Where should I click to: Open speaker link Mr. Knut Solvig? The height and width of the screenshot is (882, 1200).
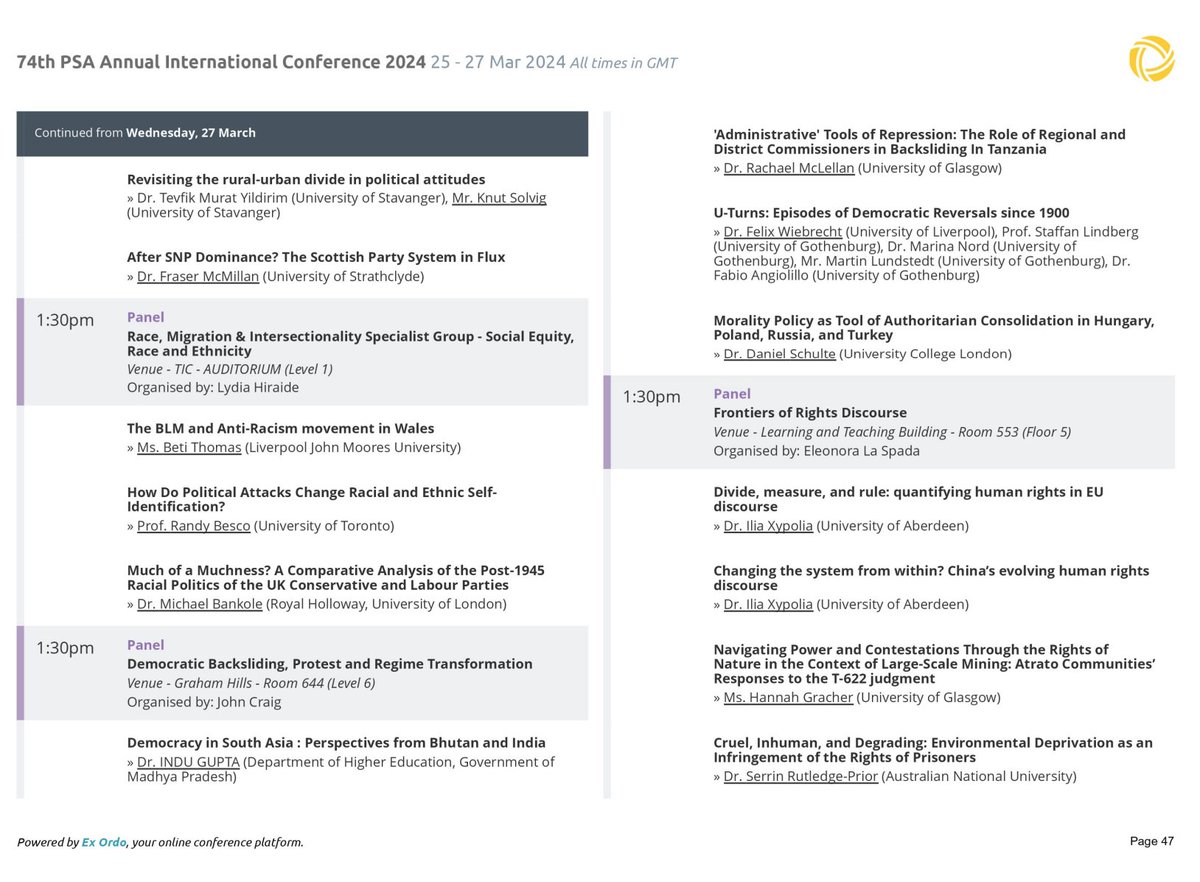pos(499,198)
